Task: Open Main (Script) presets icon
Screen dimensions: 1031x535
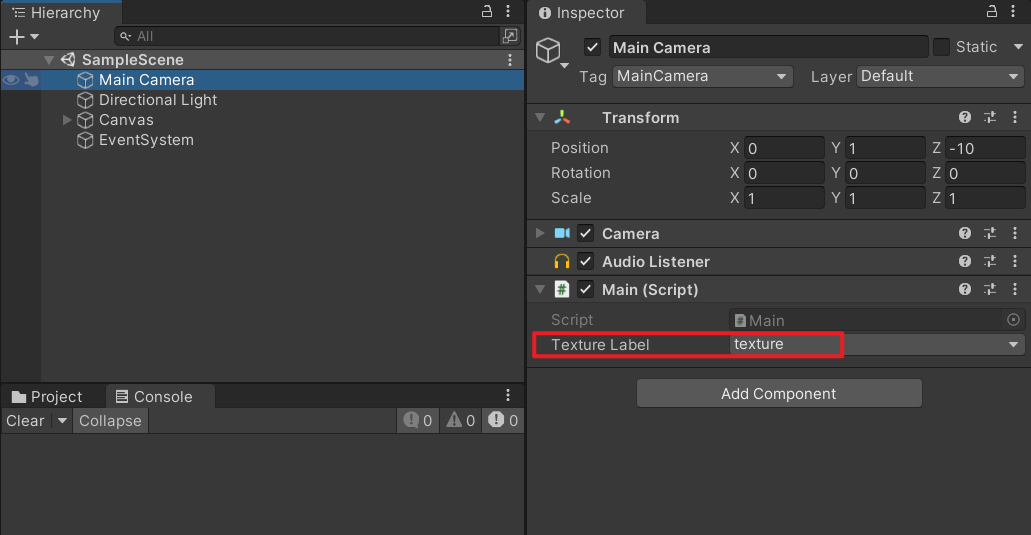Action: 990,289
